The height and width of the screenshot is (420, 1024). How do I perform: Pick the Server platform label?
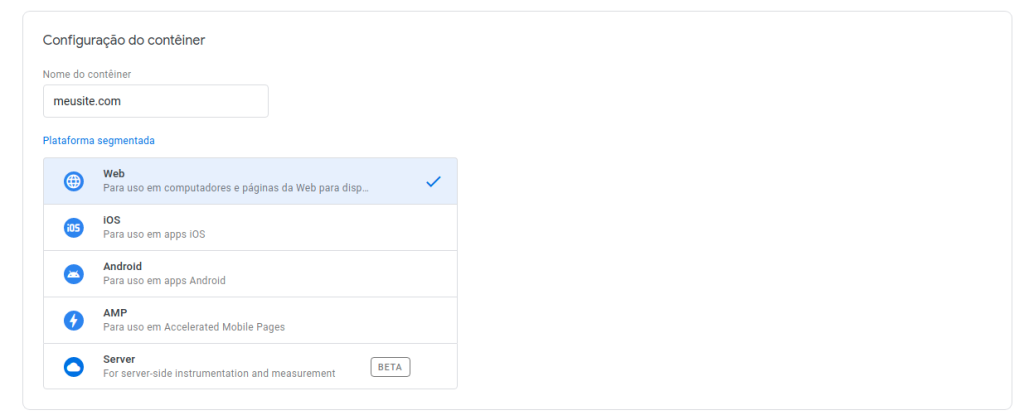119,359
